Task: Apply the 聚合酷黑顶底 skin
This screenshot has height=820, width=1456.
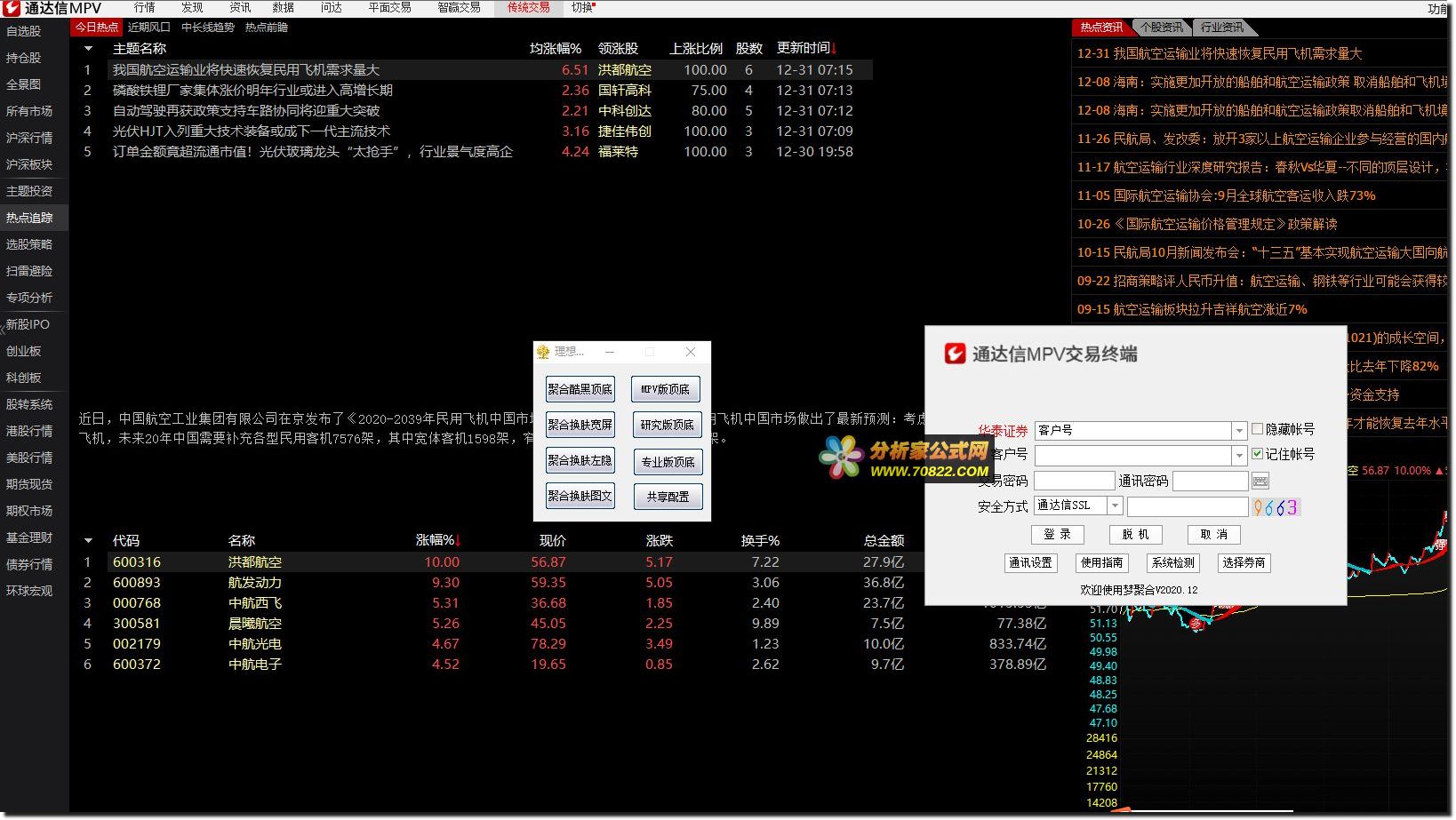Action: (580, 389)
